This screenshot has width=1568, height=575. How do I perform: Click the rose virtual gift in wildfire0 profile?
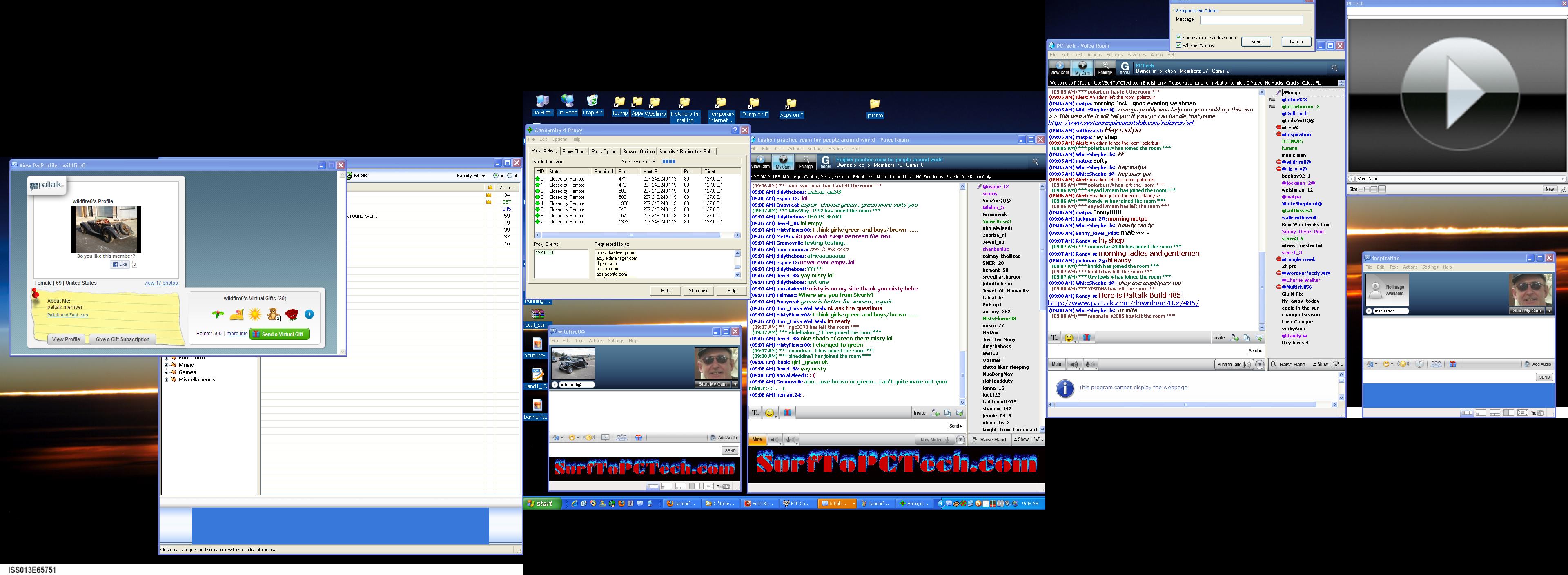292,314
